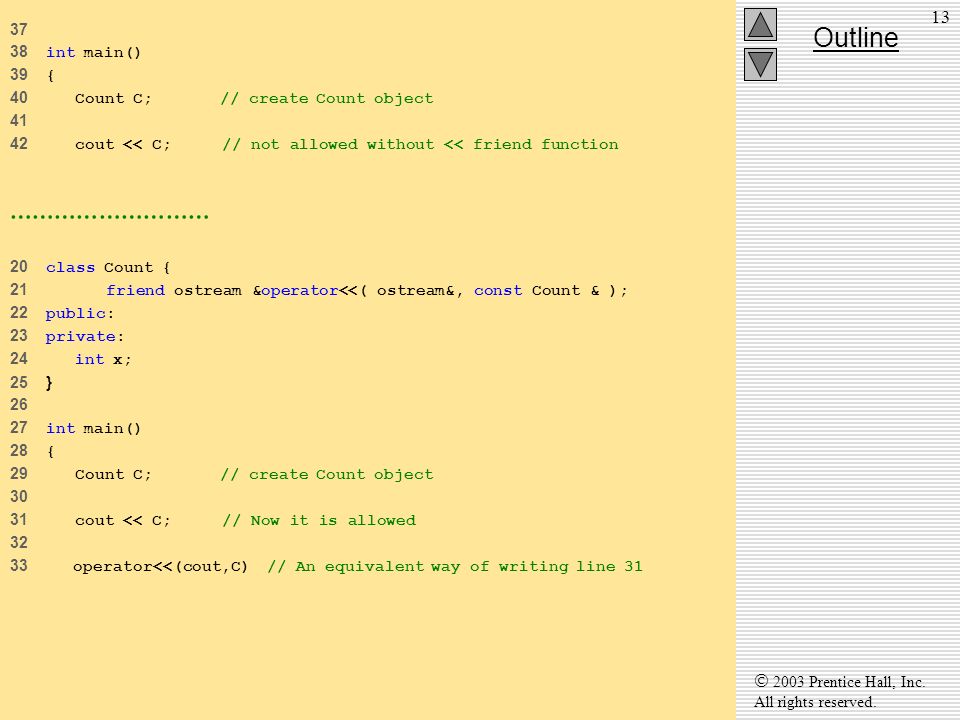The height and width of the screenshot is (720, 960).
Task: Click "const Count &" on line 21
Action: pyautogui.click(x=536, y=290)
